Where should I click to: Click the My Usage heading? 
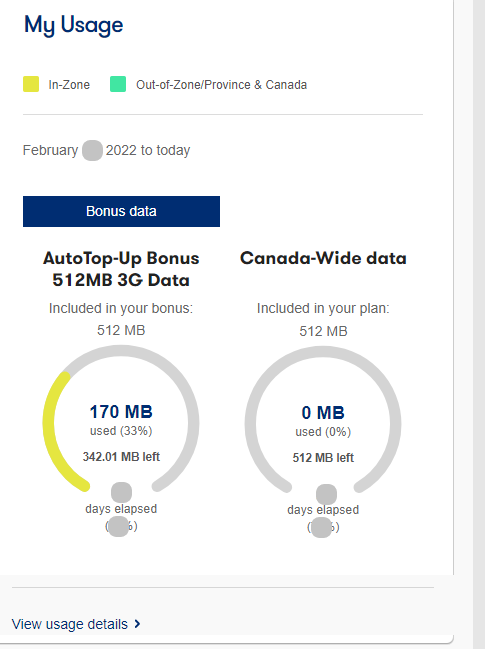(x=74, y=25)
